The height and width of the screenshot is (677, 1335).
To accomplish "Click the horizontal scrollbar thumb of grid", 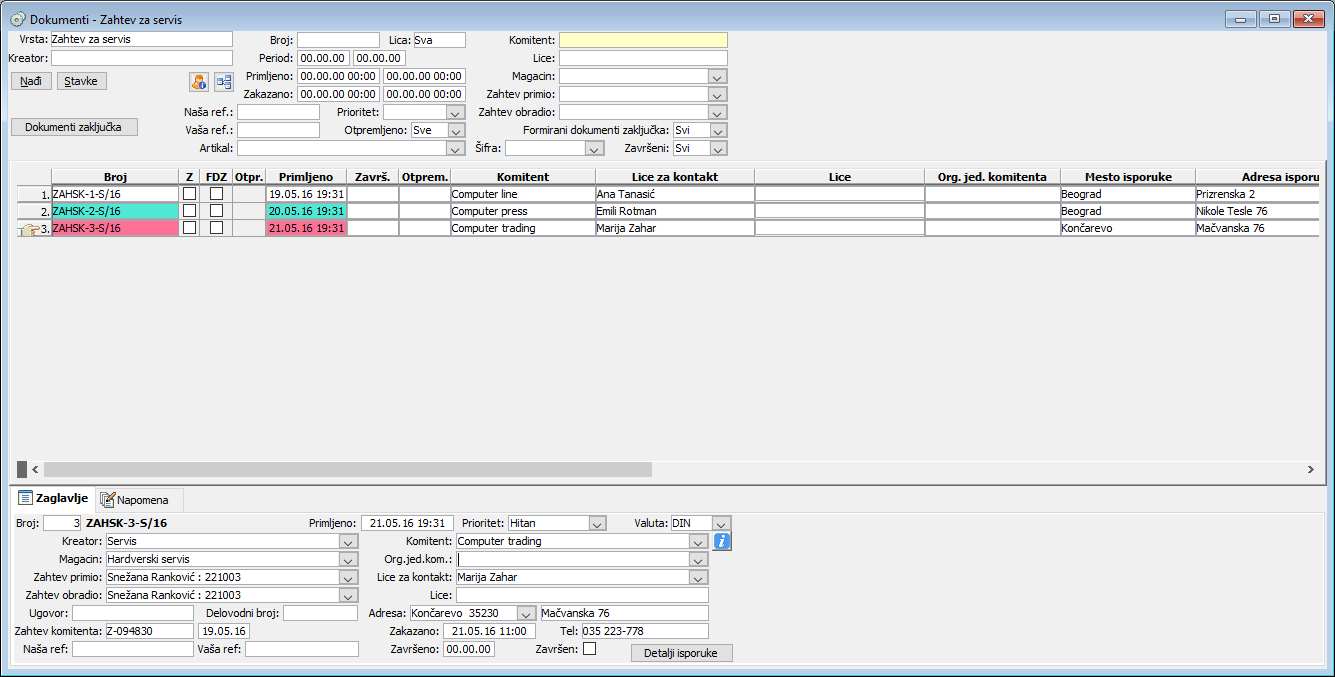I will click(347, 469).
